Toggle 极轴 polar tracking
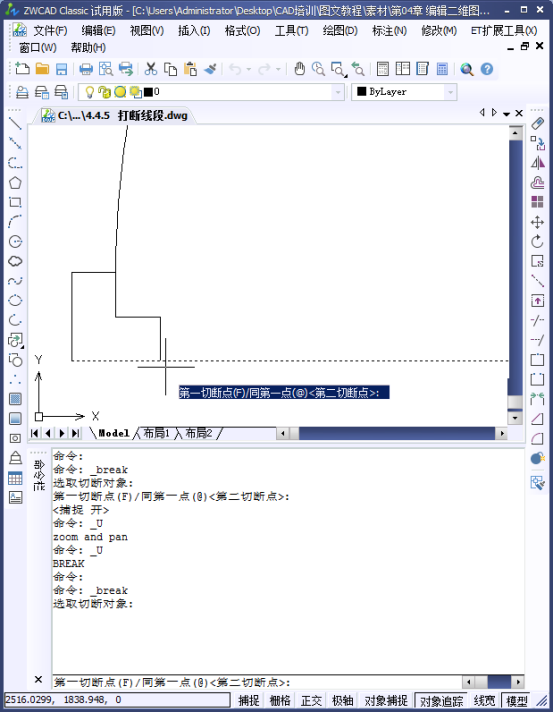The height and width of the screenshot is (712, 554). tap(342, 700)
